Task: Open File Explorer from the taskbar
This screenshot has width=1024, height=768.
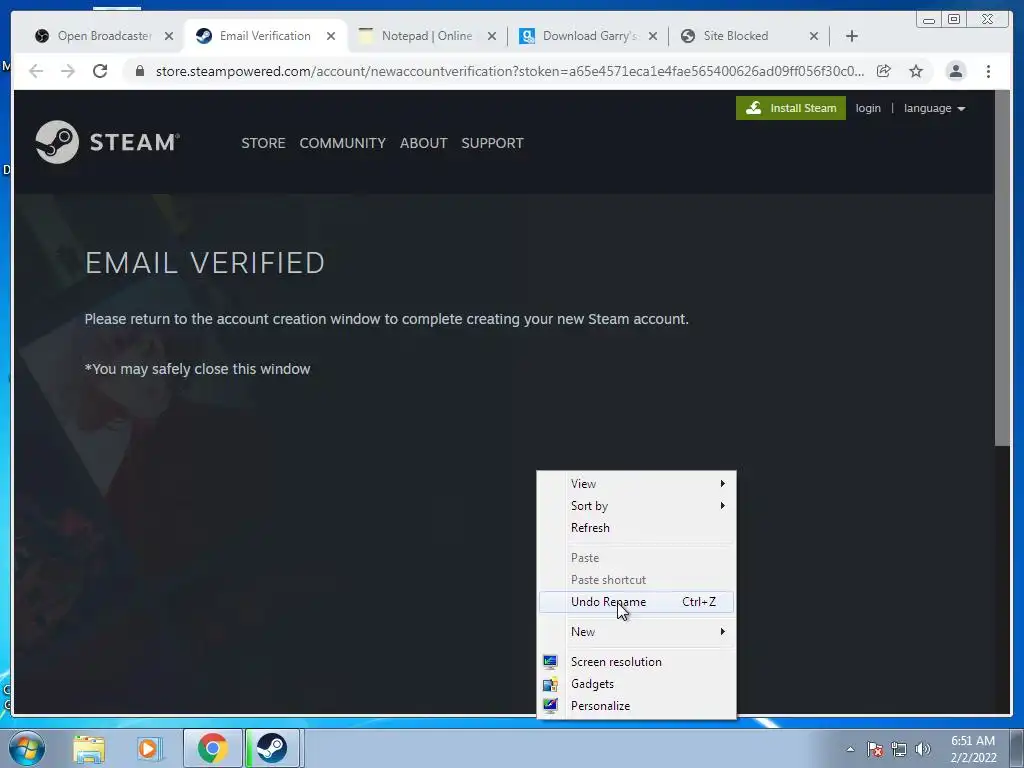Action: 89,748
